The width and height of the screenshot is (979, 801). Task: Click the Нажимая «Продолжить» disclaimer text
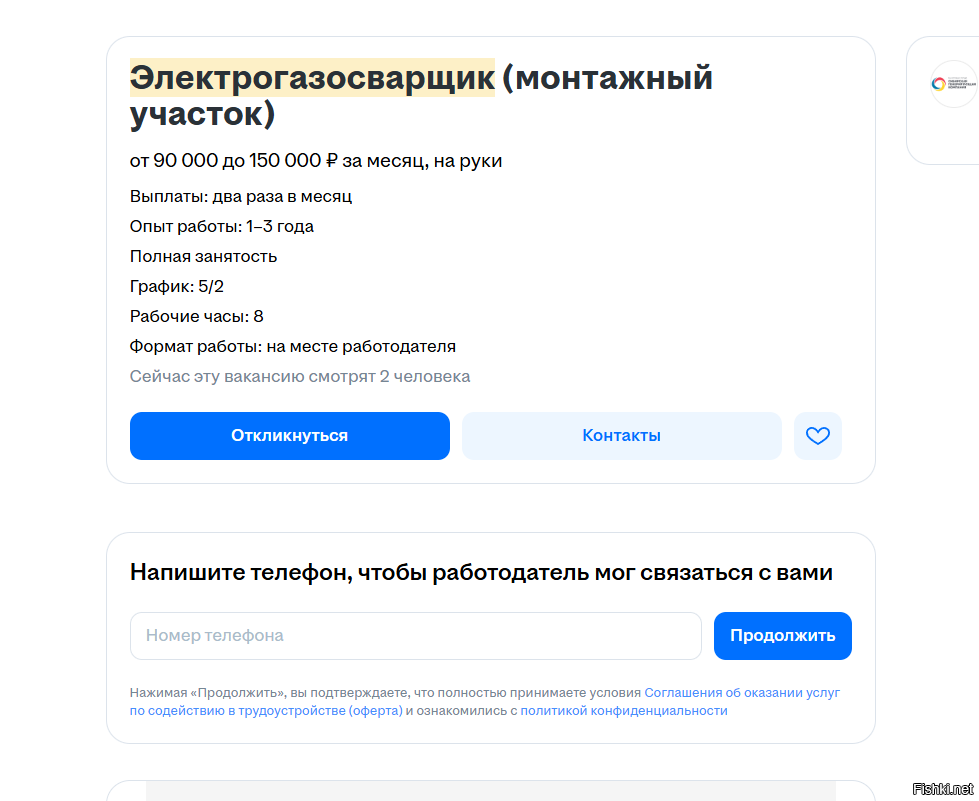pyautogui.click(x=385, y=692)
